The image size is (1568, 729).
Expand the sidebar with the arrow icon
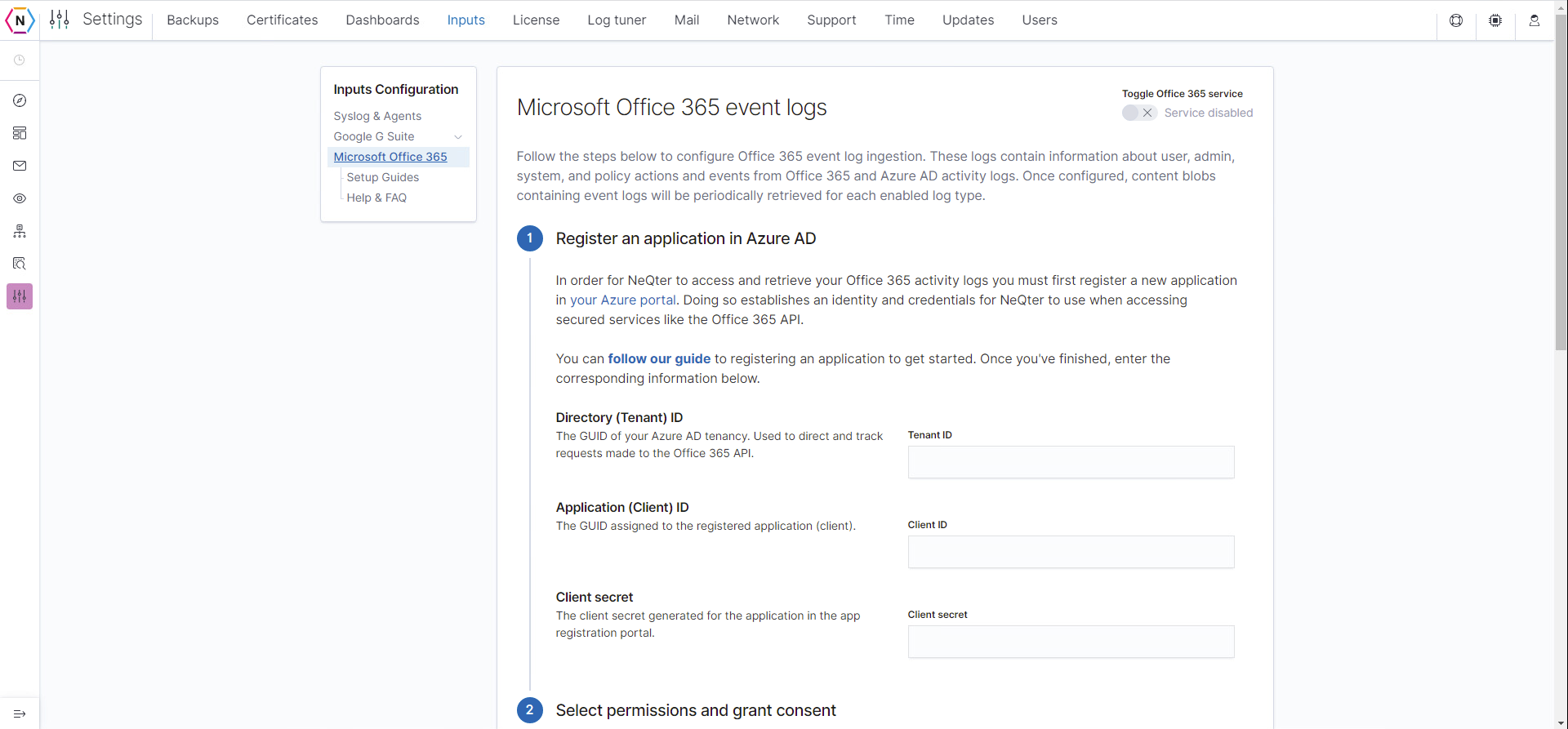[x=20, y=713]
